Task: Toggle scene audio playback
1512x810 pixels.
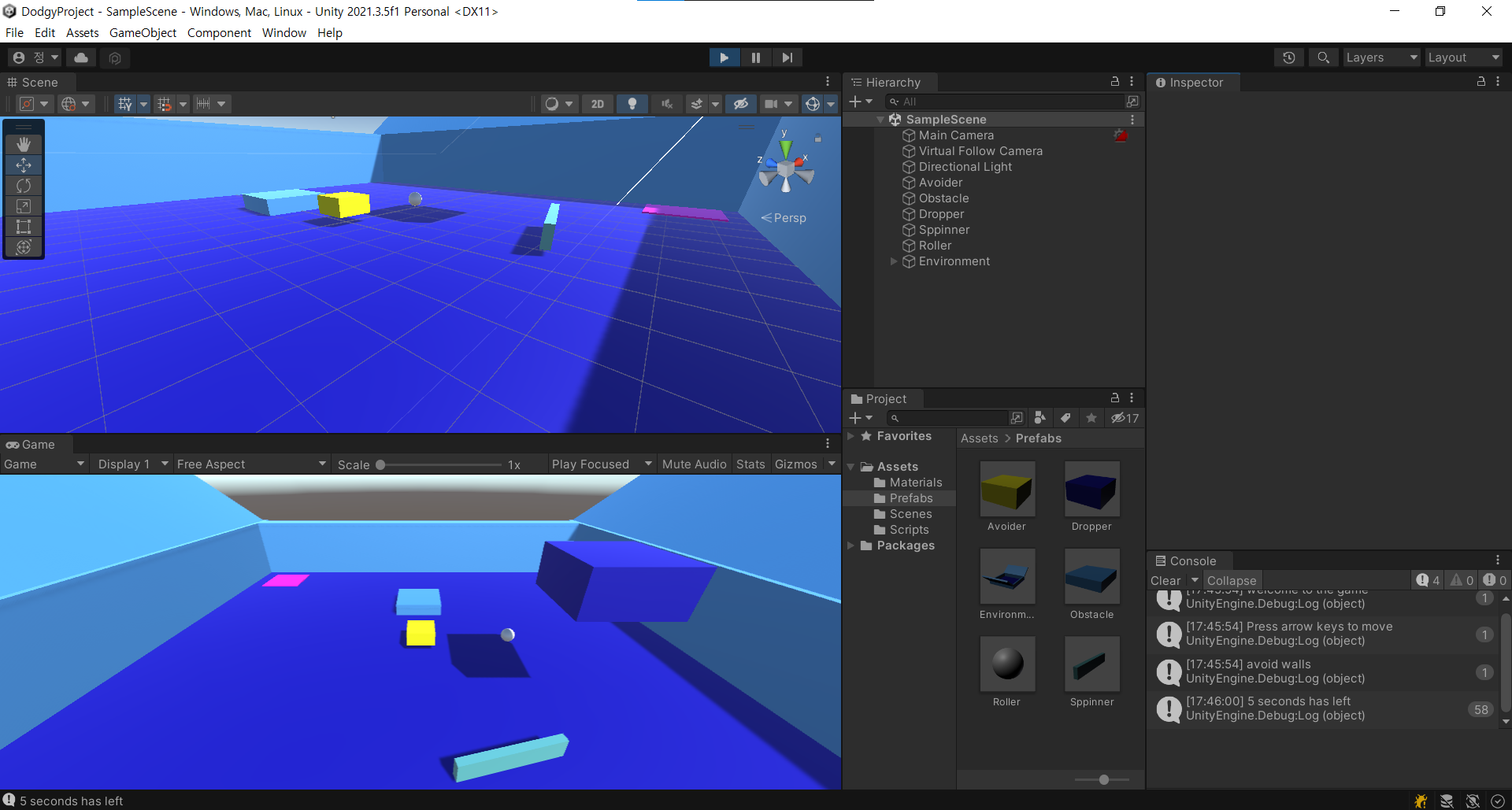Action: 666,104
